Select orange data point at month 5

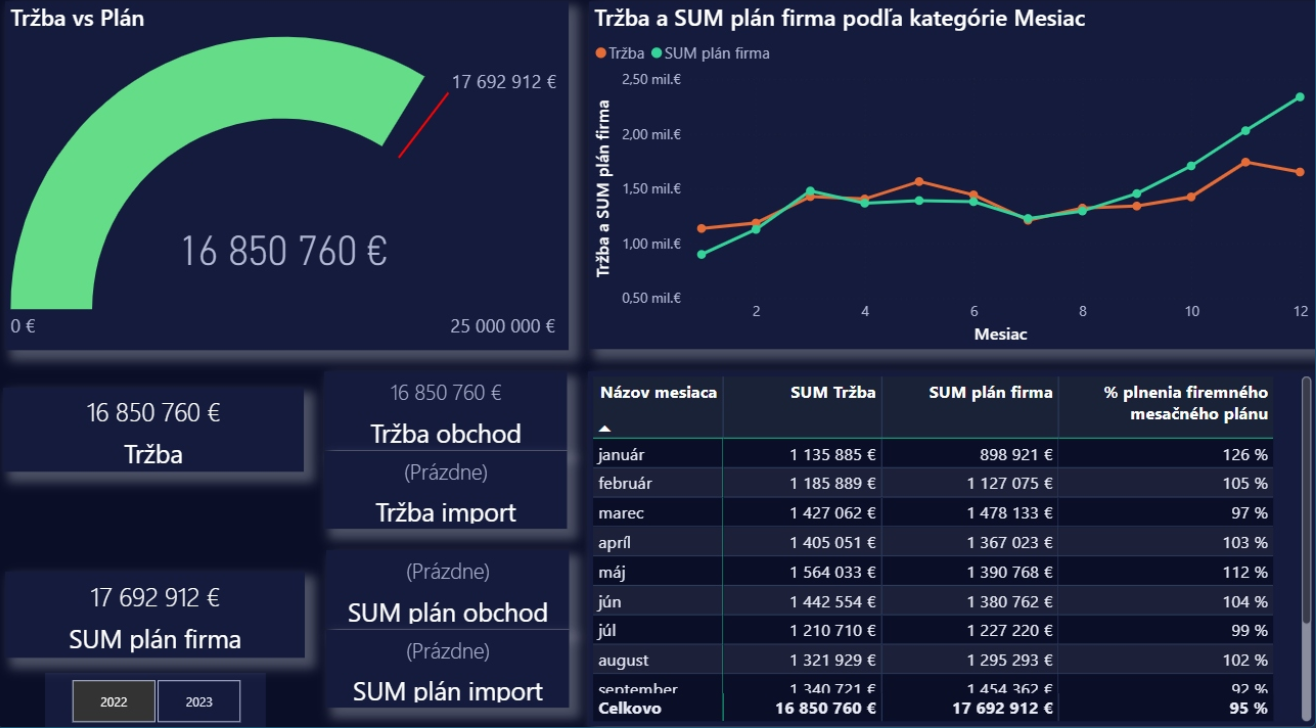[x=919, y=181]
